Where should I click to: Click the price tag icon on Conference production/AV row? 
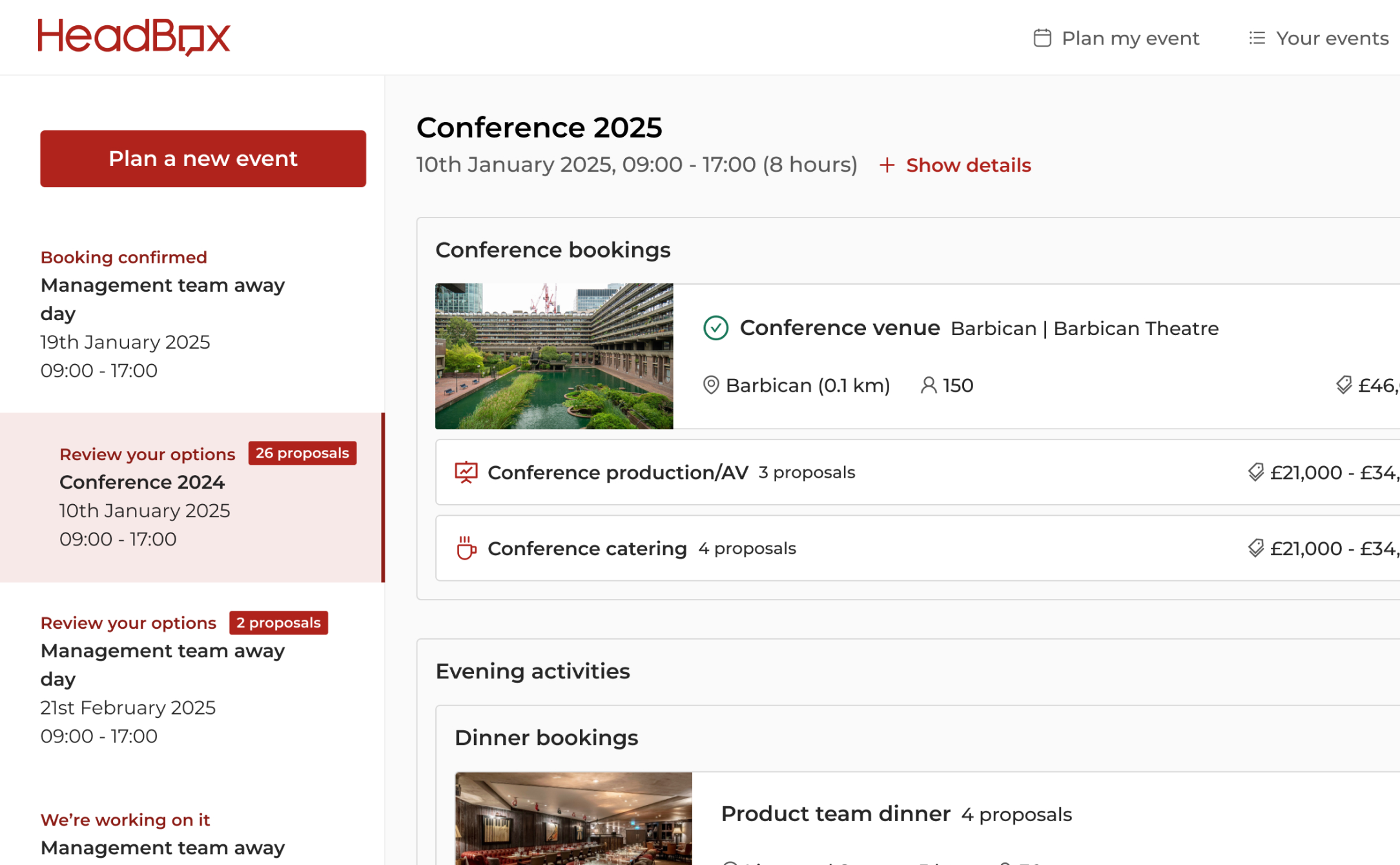1255,473
